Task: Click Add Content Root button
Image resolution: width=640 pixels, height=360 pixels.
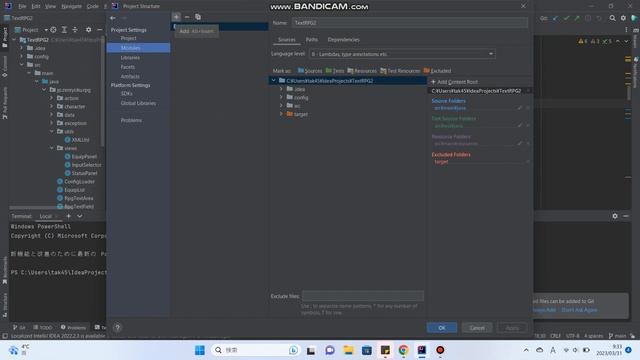Action: [x=454, y=82]
